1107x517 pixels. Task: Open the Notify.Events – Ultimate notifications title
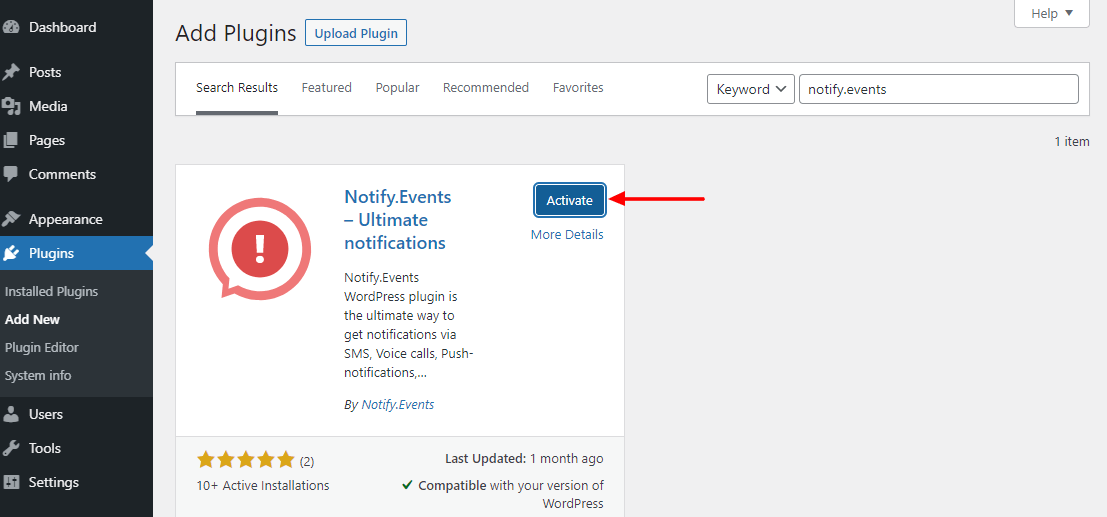[x=397, y=220]
